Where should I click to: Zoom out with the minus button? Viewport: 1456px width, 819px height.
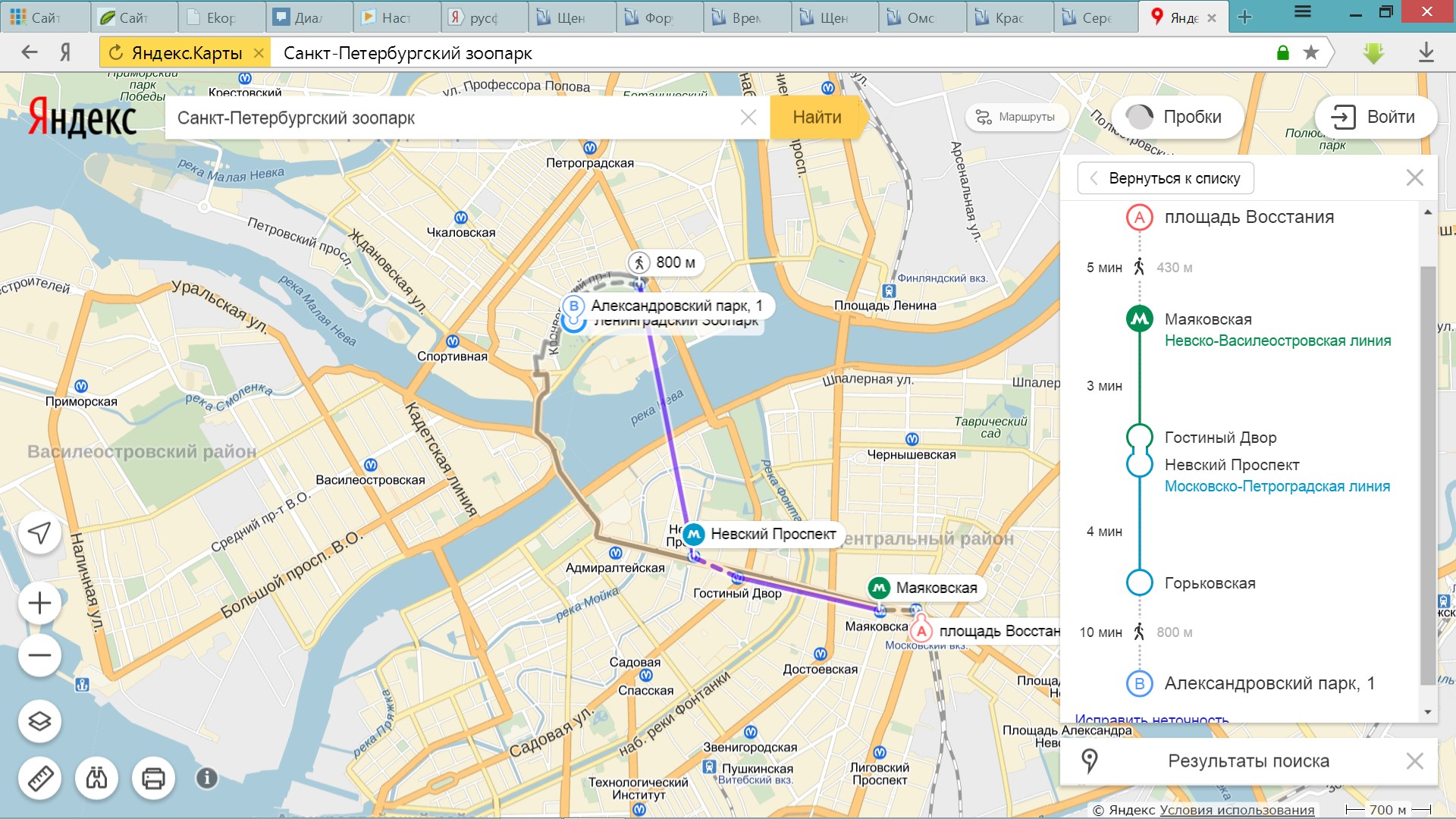39,656
